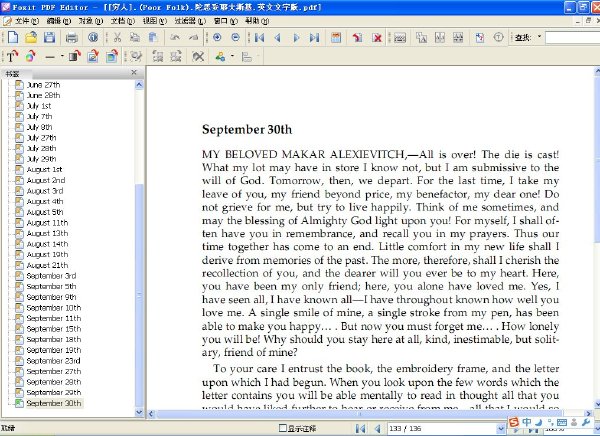
Task: Select the insert image tool
Action: point(93,57)
